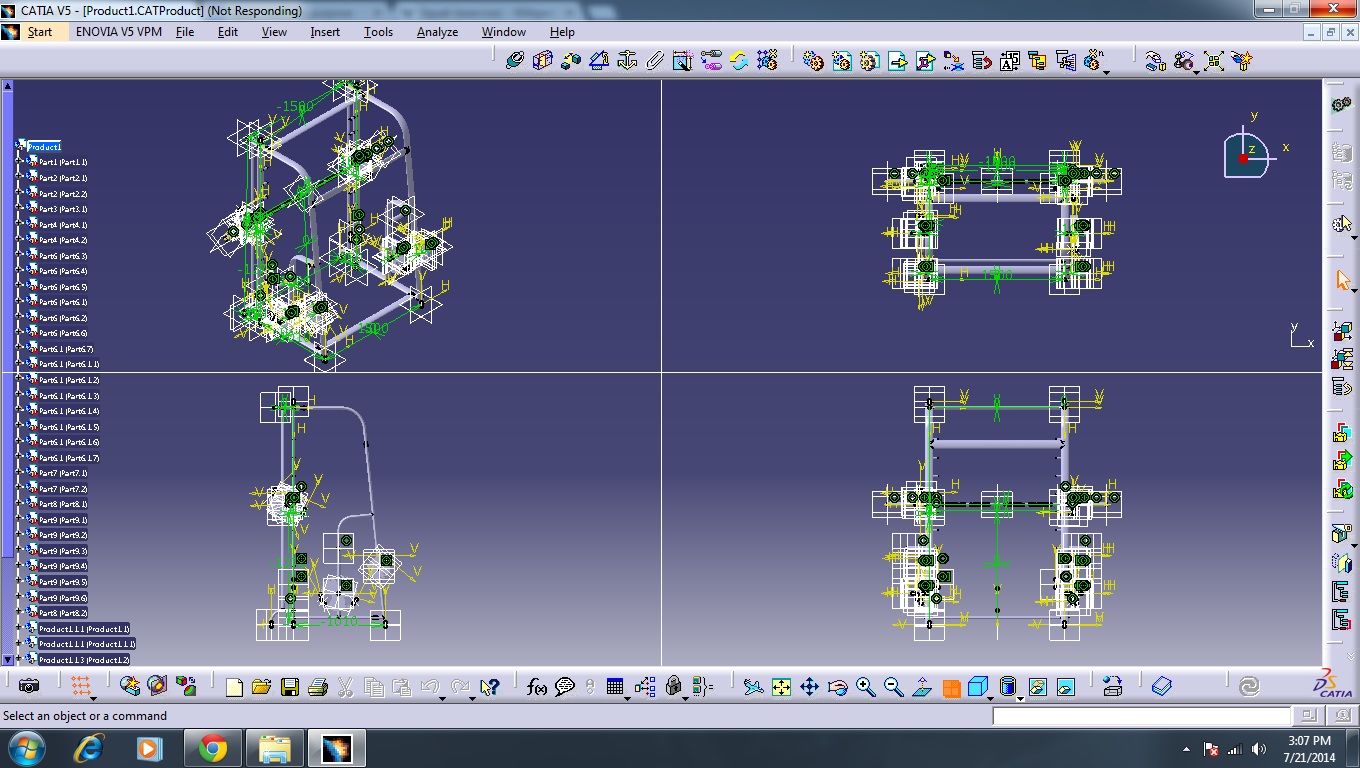This screenshot has height=768, width=1360.
Task: Click the Formula f(x) icon
Action: [537, 687]
